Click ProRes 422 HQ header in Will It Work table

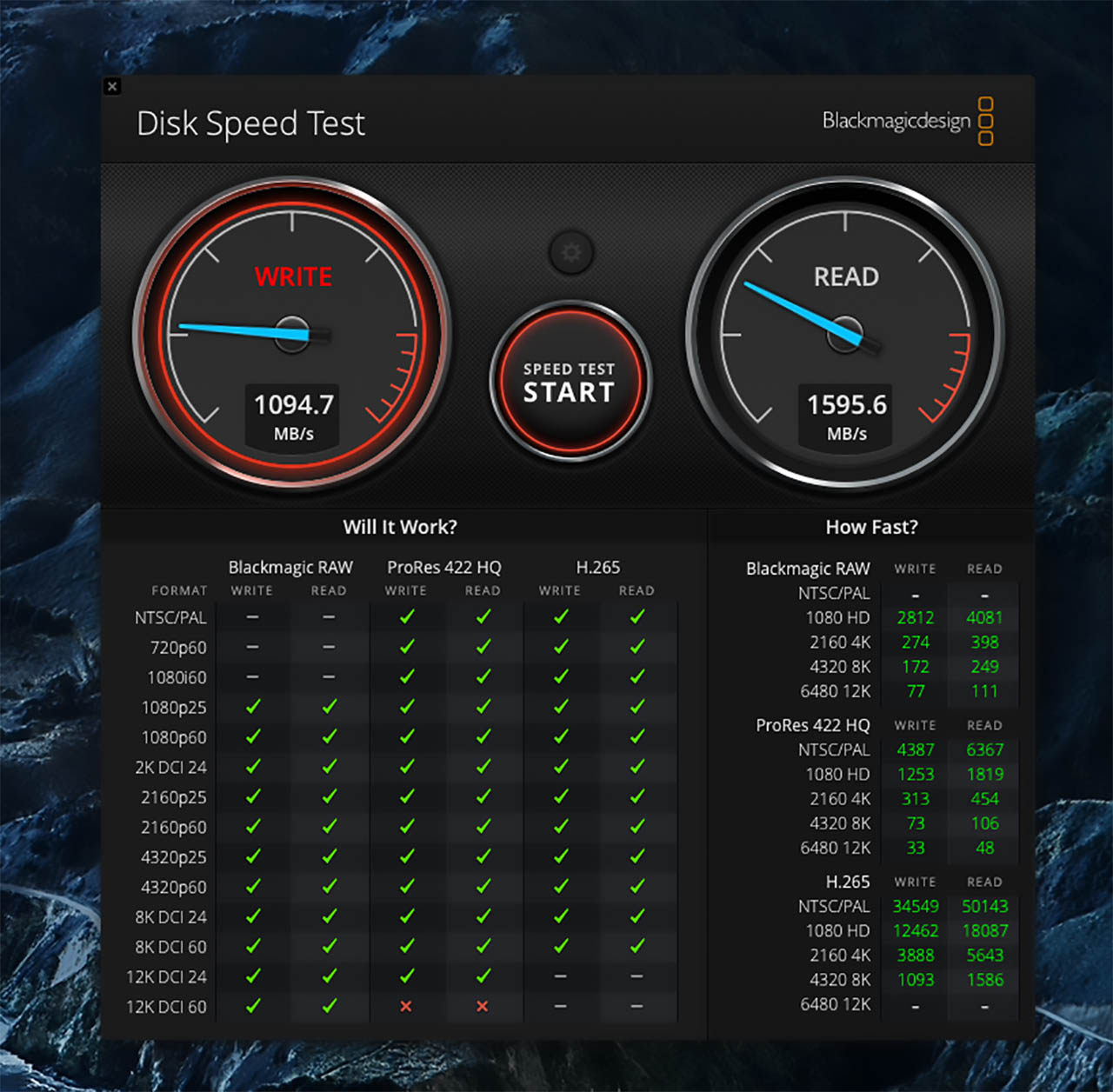(x=444, y=568)
